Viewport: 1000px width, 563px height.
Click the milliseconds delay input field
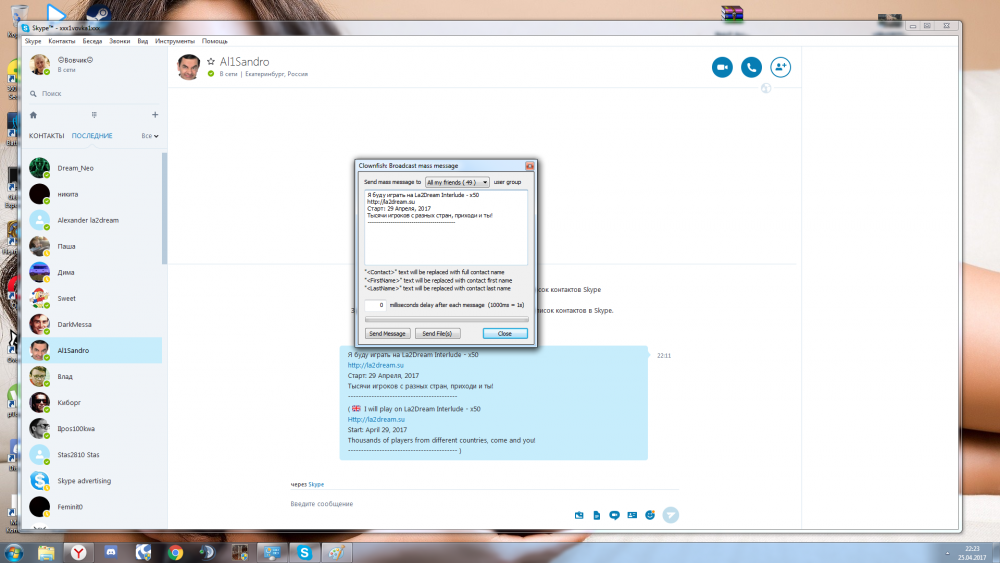pyautogui.click(x=375, y=304)
